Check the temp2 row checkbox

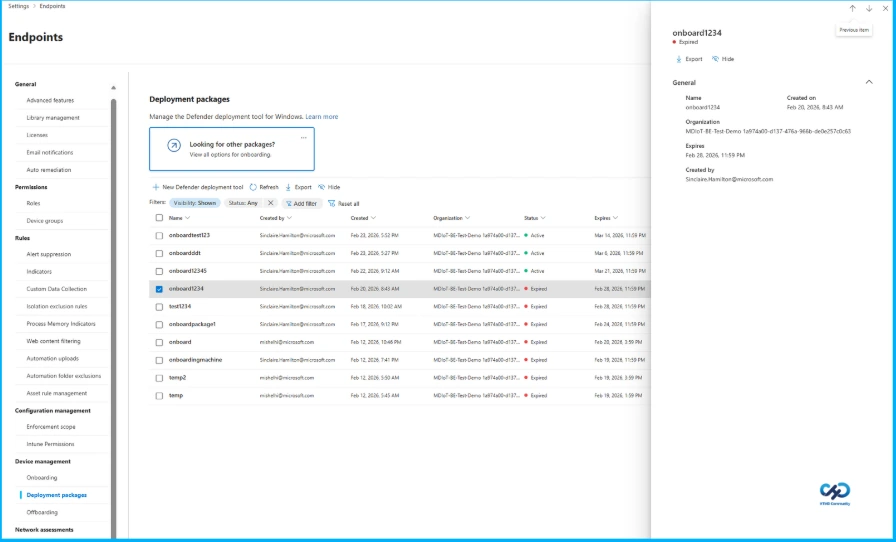coord(159,378)
